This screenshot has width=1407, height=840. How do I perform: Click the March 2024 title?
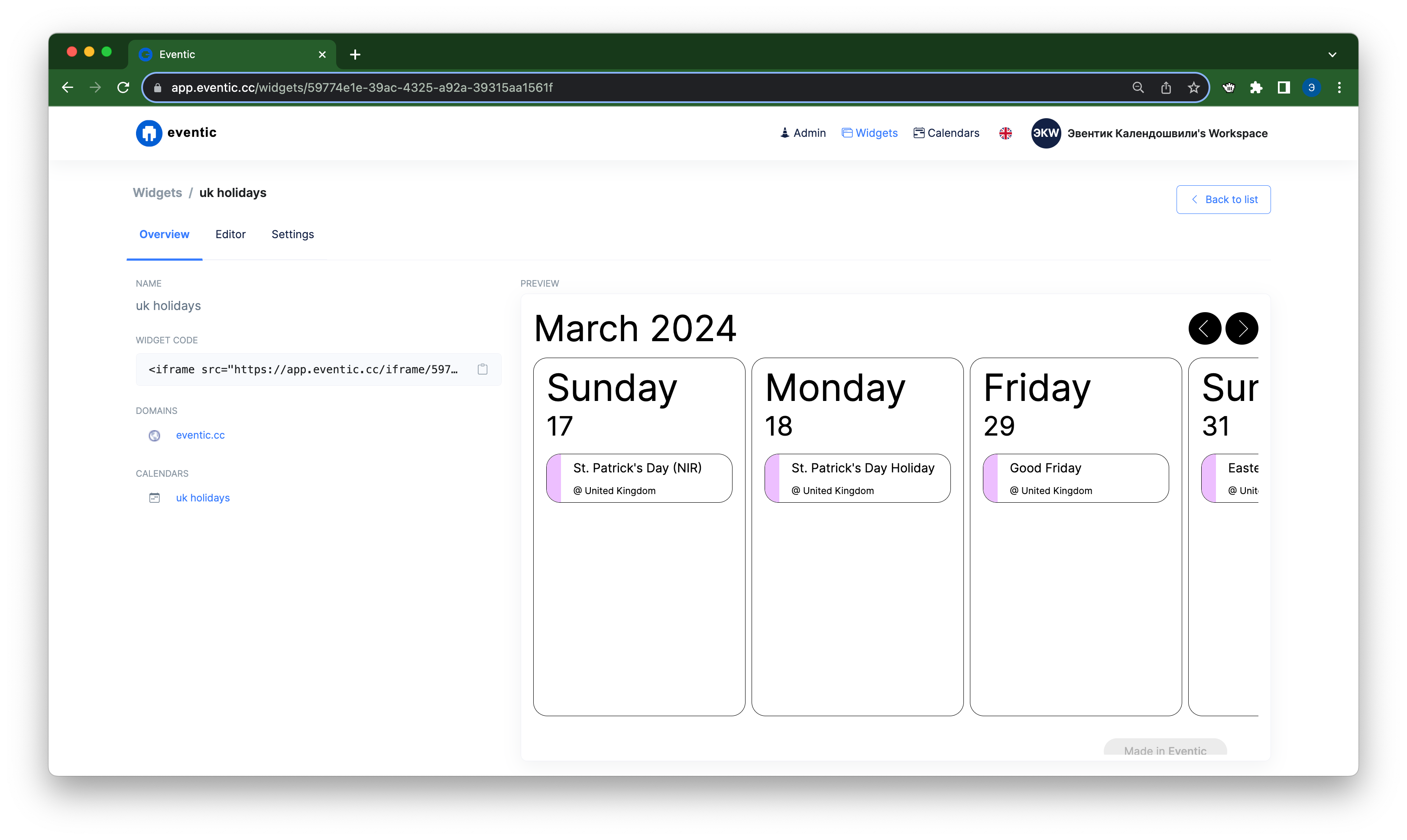pyautogui.click(x=635, y=328)
